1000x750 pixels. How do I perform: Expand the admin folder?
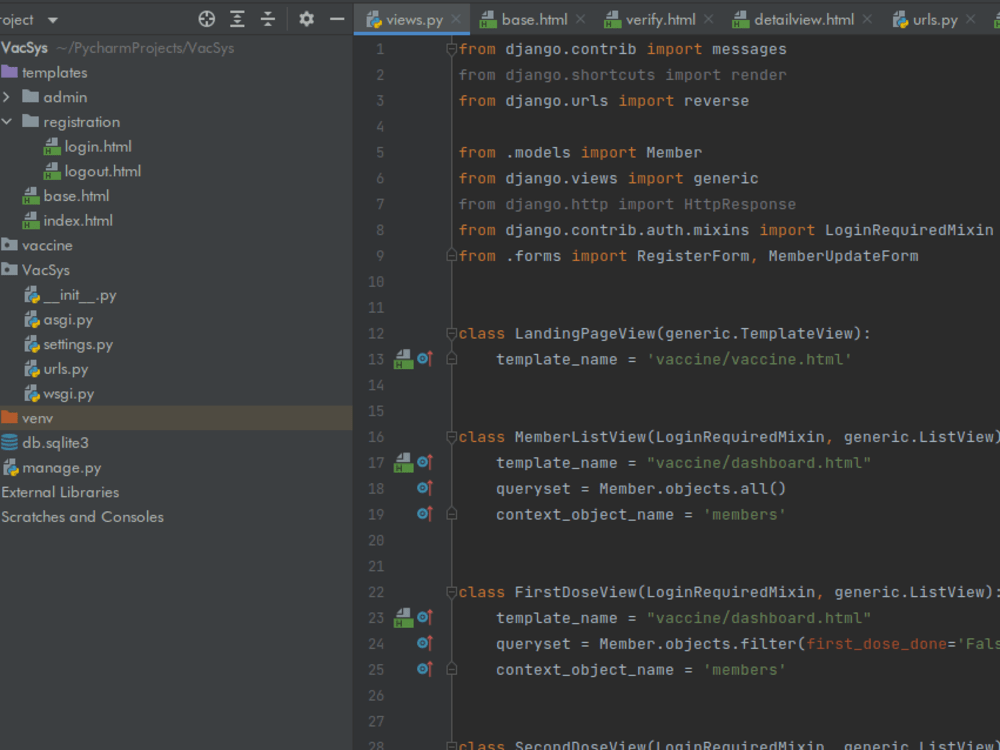(x=6, y=97)
